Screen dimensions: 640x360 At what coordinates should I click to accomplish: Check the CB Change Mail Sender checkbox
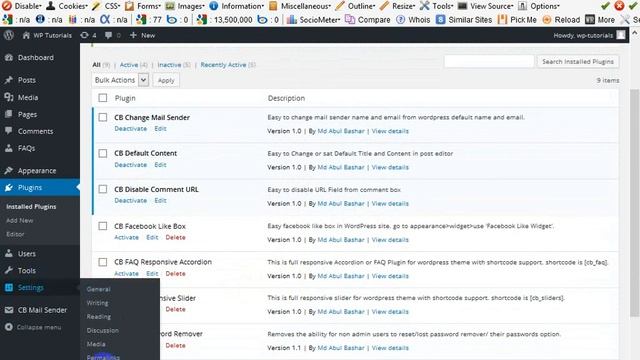[103, 117]
